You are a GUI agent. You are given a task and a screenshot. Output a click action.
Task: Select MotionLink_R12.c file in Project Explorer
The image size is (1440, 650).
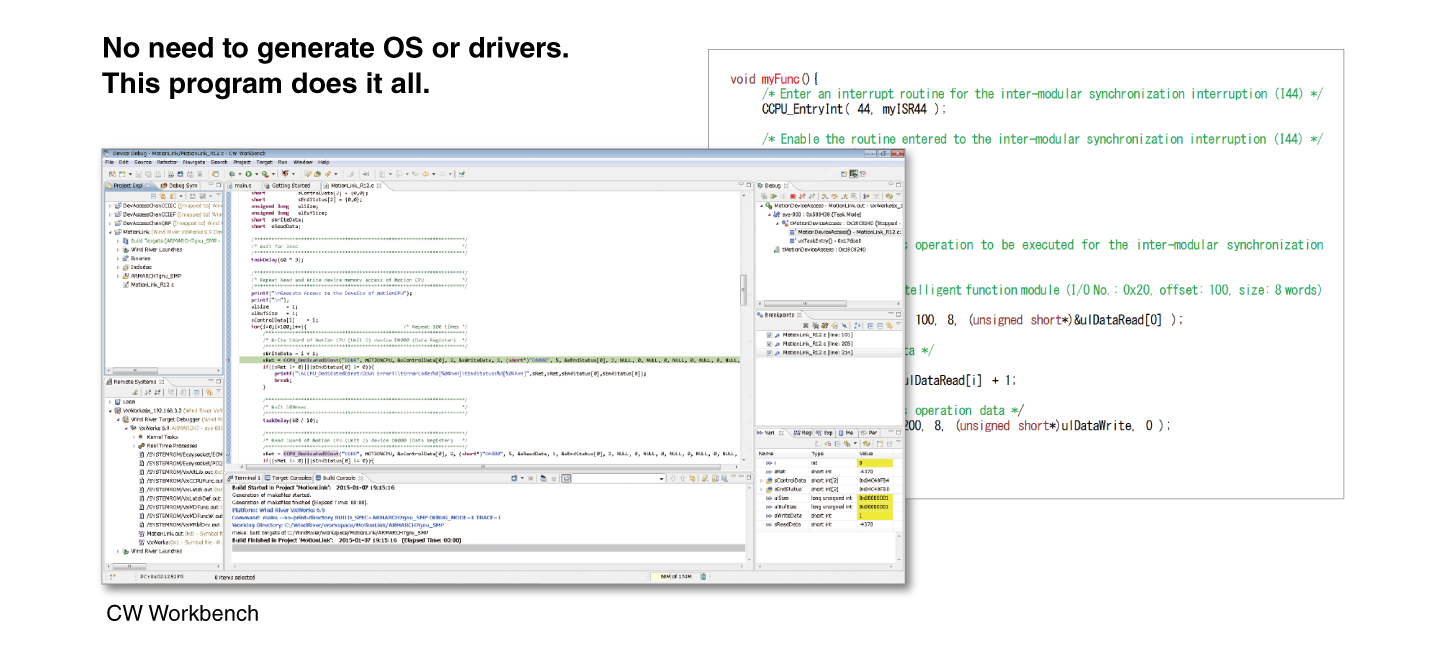[152, 284]
